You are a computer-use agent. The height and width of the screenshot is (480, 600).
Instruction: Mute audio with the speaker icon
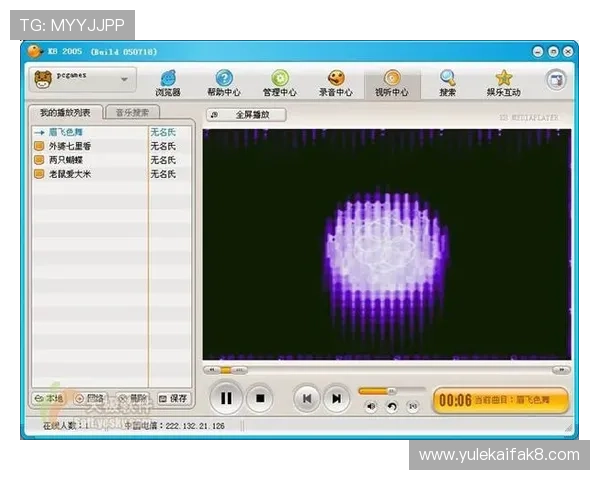(x=370, y=406)
